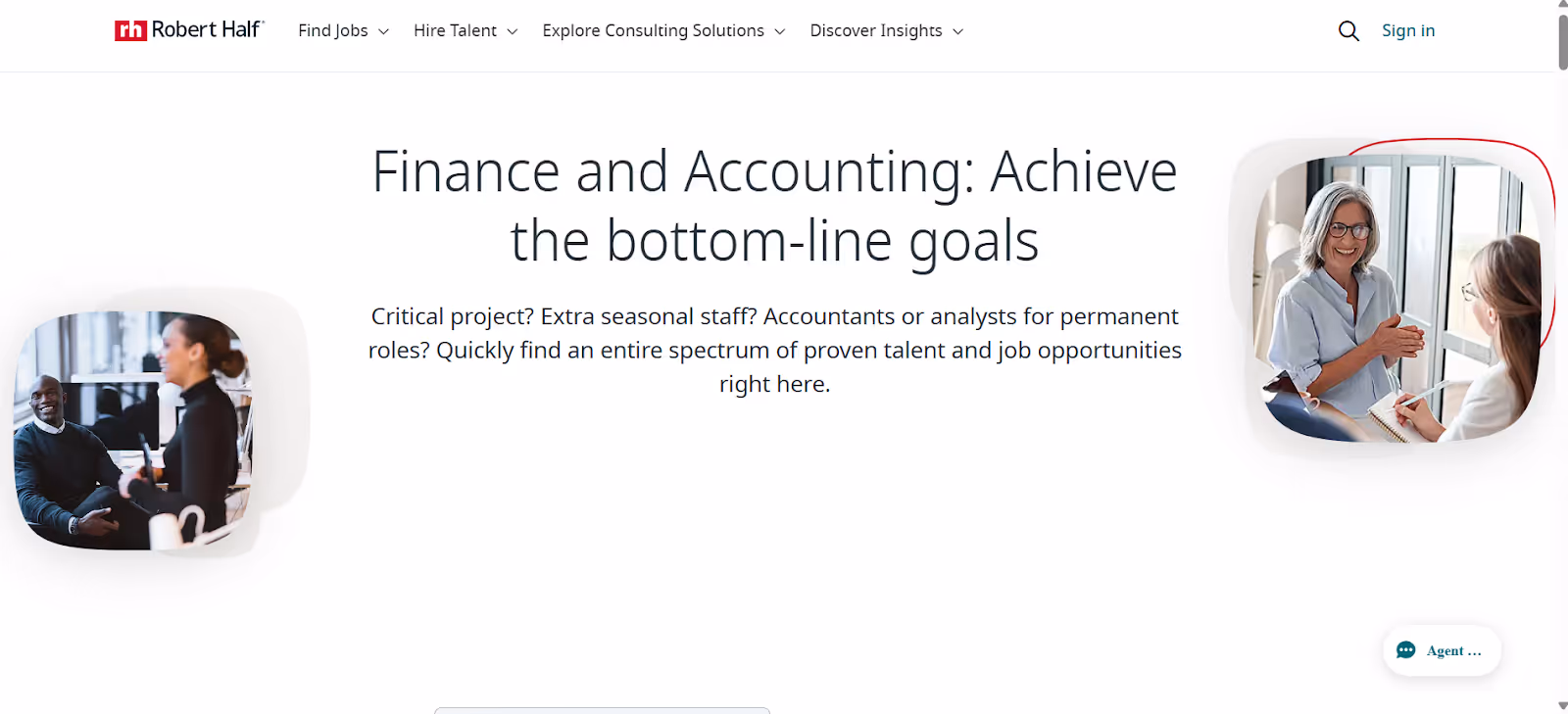Select the Explore Consulting Solutions menu text
Viewport: 1568px width, 714px height.
coord(653,30)
